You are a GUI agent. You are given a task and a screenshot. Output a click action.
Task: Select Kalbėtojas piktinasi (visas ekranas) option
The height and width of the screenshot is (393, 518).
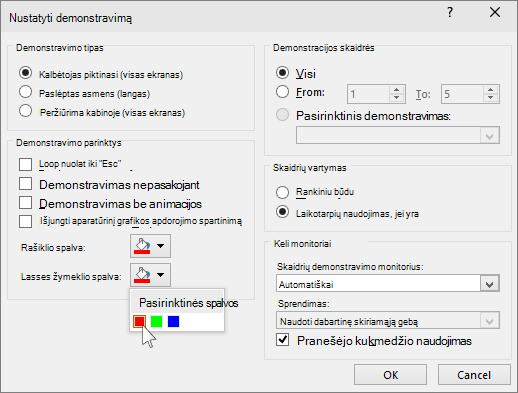[26, 73]
